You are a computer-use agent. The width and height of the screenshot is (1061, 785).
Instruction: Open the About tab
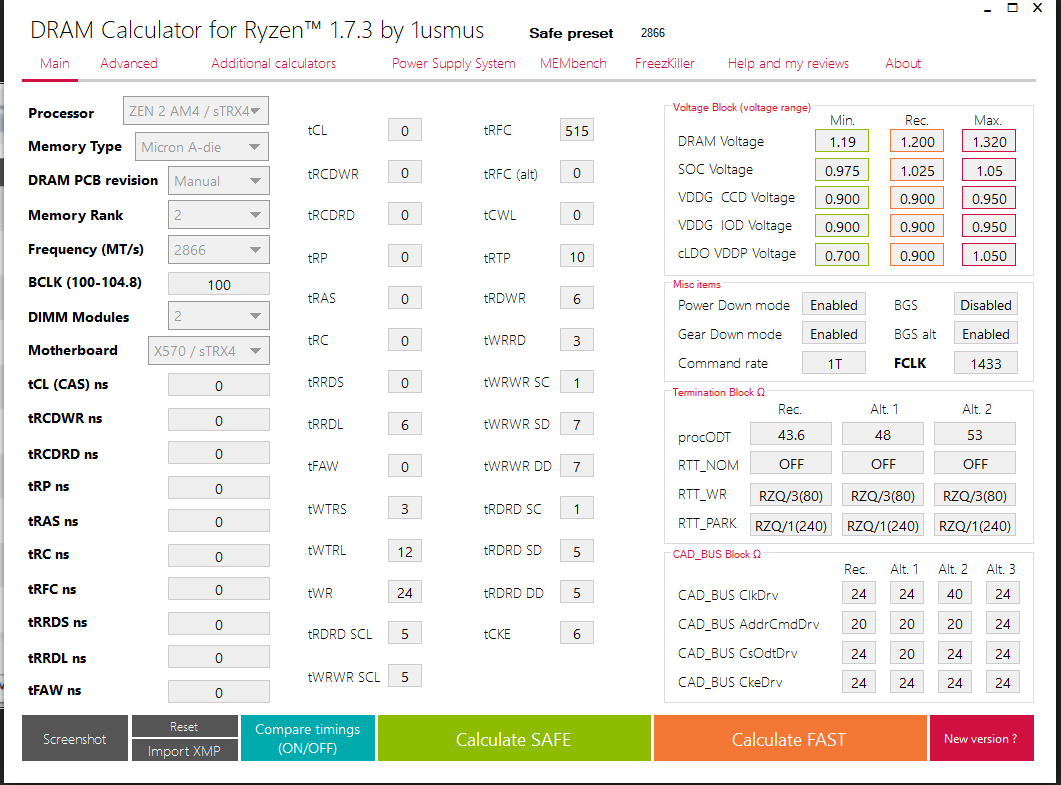pyautogui.click(x=903, y=64)
